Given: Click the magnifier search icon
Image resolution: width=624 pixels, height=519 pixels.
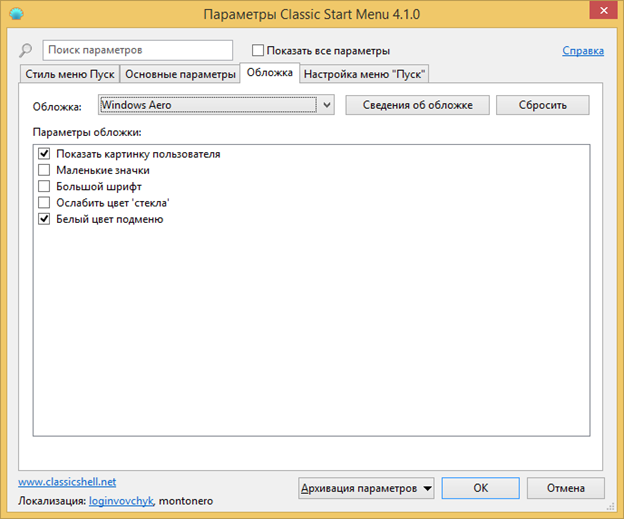Looking at the screenshot, I should pos(26,50).
